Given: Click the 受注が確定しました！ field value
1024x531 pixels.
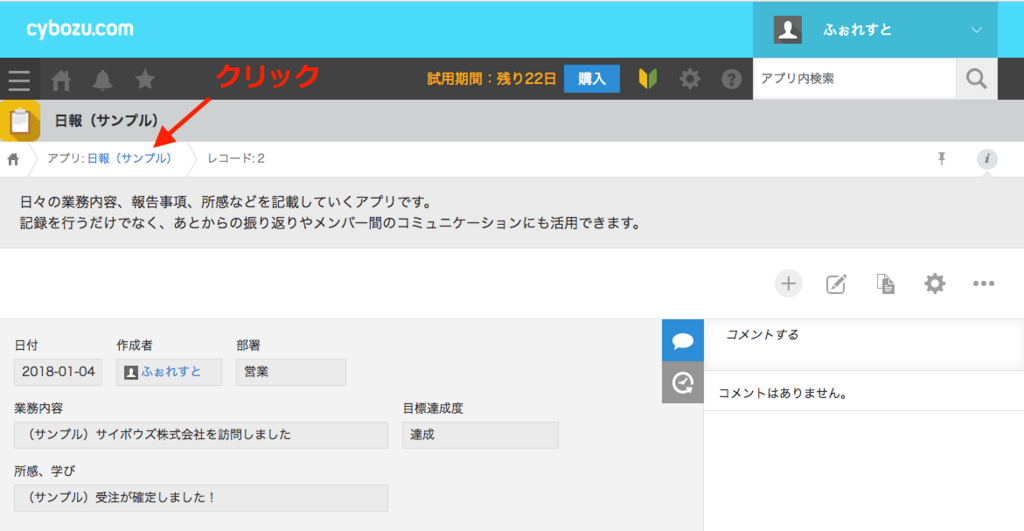Looking at the screenshot, I should tap(201, 498).
